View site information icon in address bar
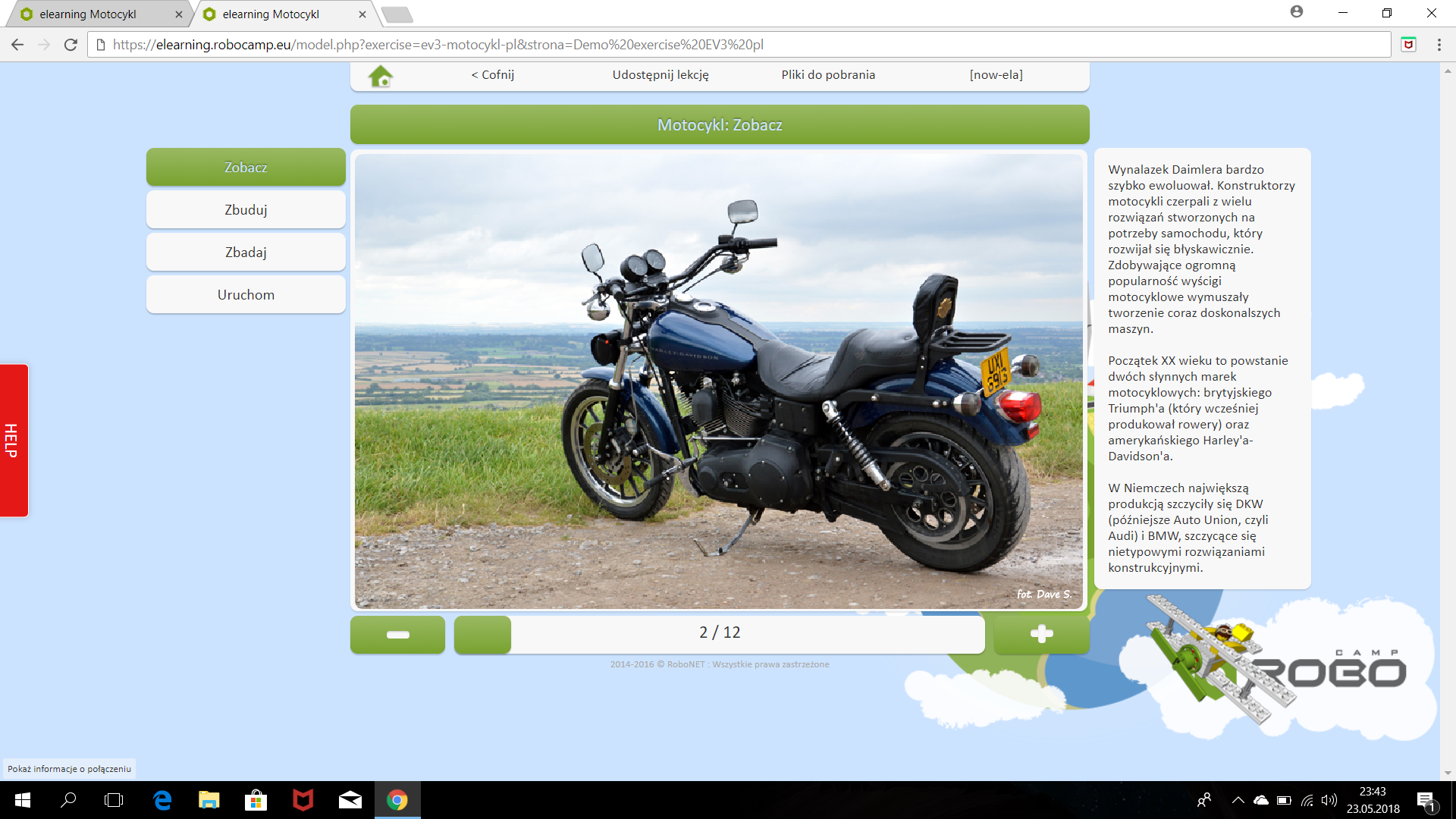This screenshot has width=1456, height=819. pyautogui.click(x=101, y=45)
